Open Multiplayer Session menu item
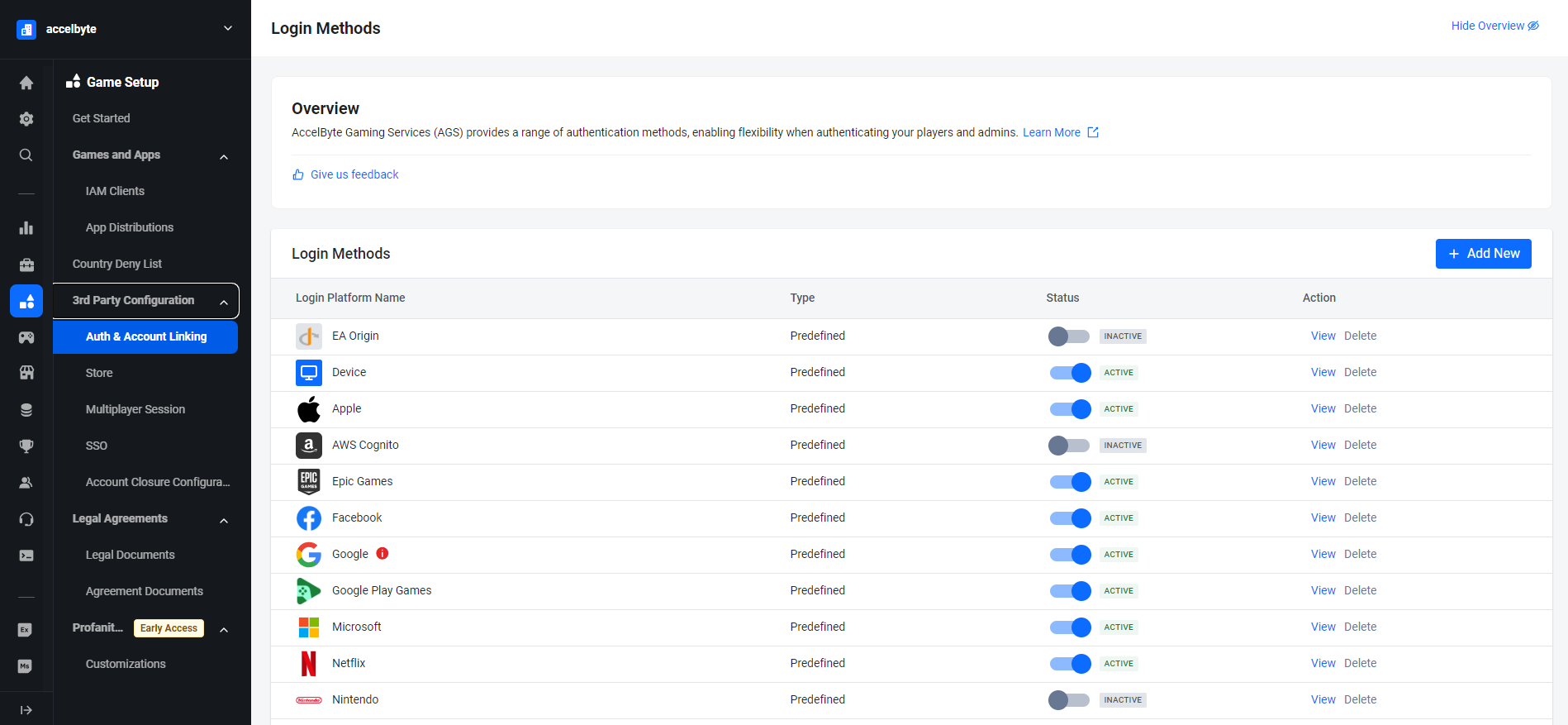The width and height of the screenshot is (1568, 725). [x=135, y=409]
